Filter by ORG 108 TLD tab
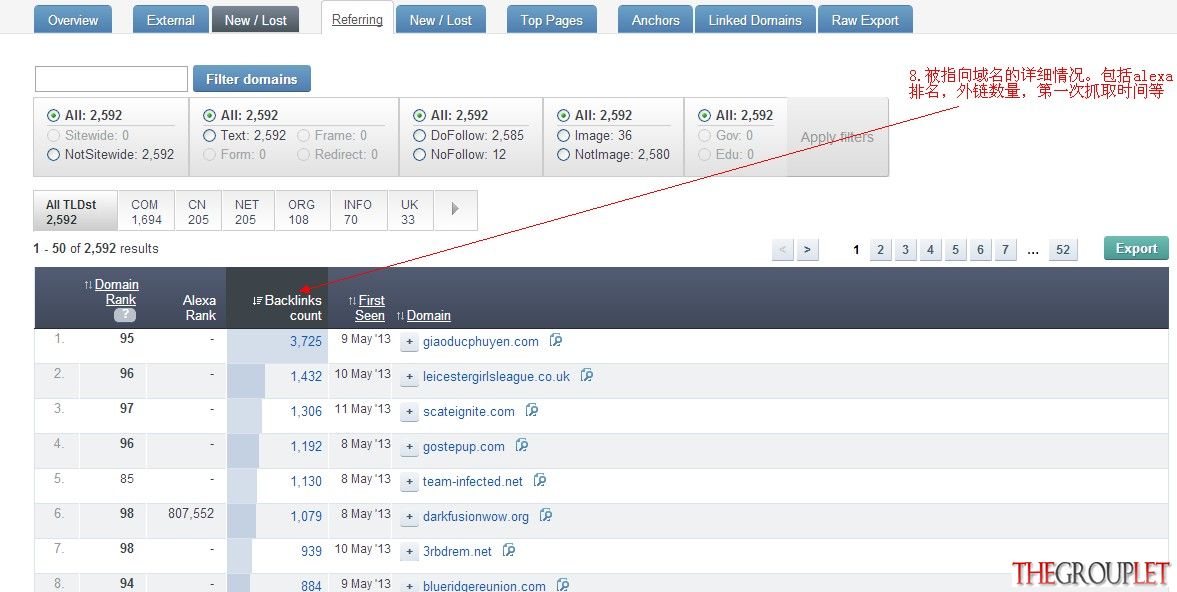Screen dimensions: 1177x592 click(301, 212)
